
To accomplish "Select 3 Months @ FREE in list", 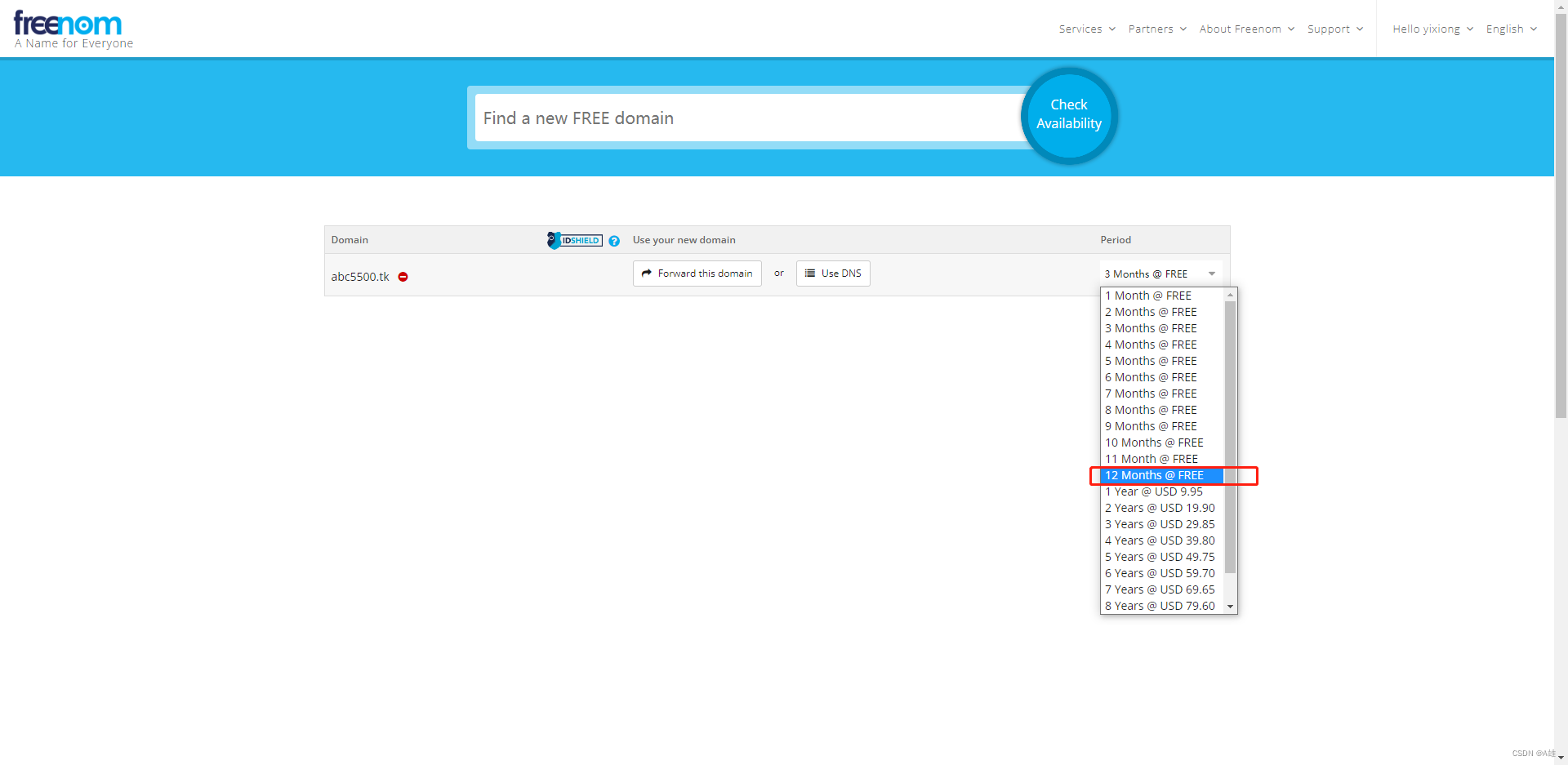I will tap(1163, 328).
